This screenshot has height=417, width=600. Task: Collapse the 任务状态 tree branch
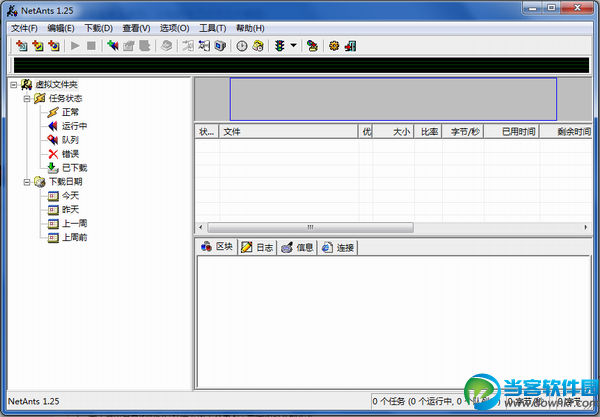(x=27, y=99)
